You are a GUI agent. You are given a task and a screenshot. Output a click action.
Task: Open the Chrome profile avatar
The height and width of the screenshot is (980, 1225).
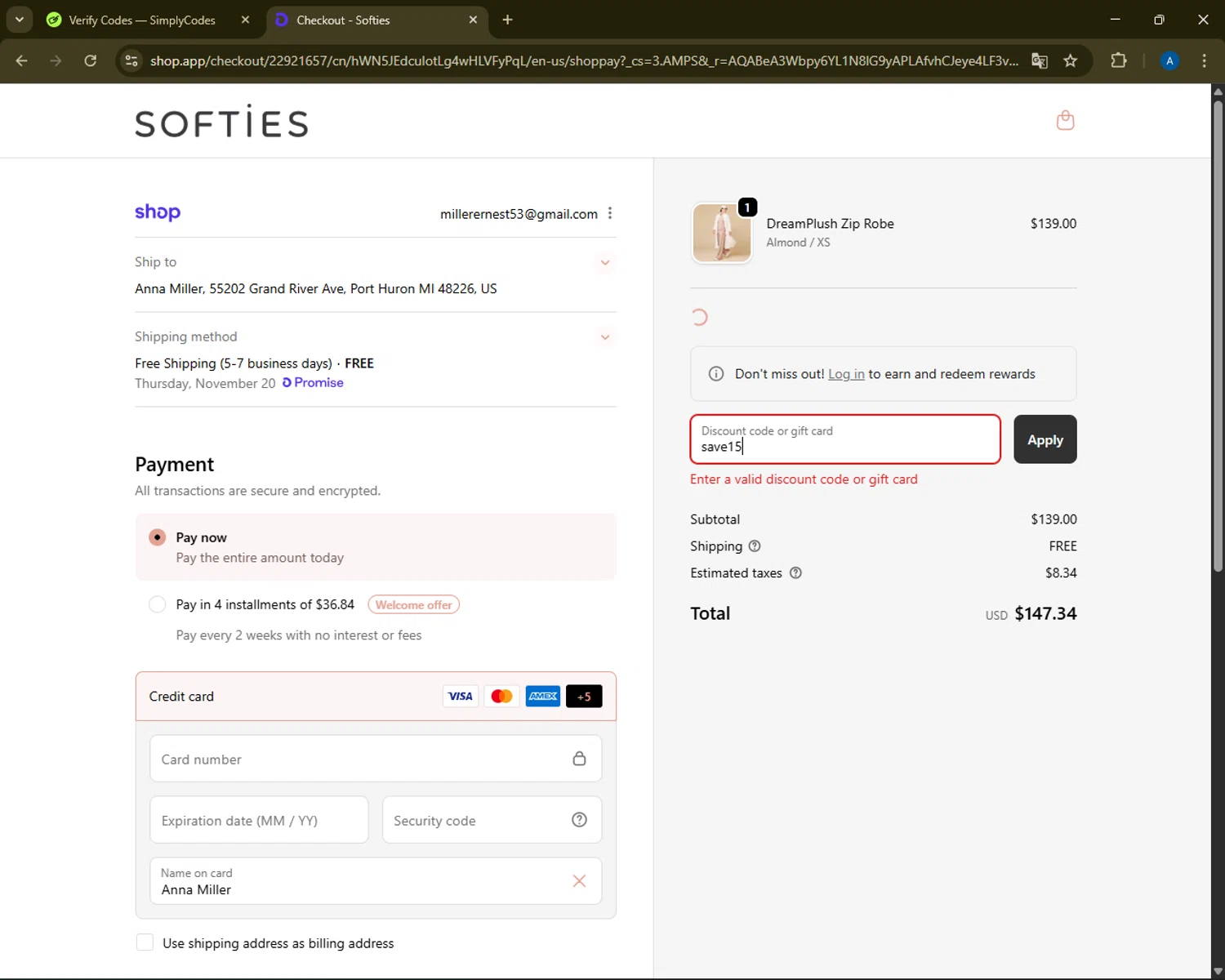coord(1169,60)
